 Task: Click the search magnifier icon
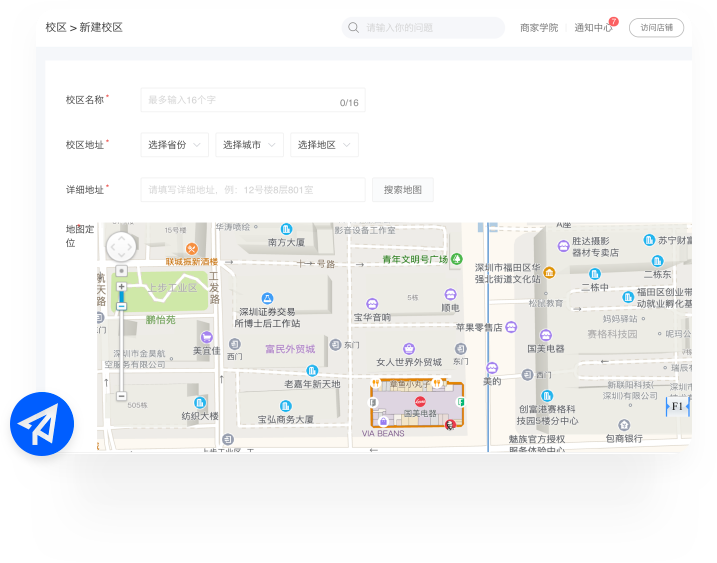tap(353, 28)
